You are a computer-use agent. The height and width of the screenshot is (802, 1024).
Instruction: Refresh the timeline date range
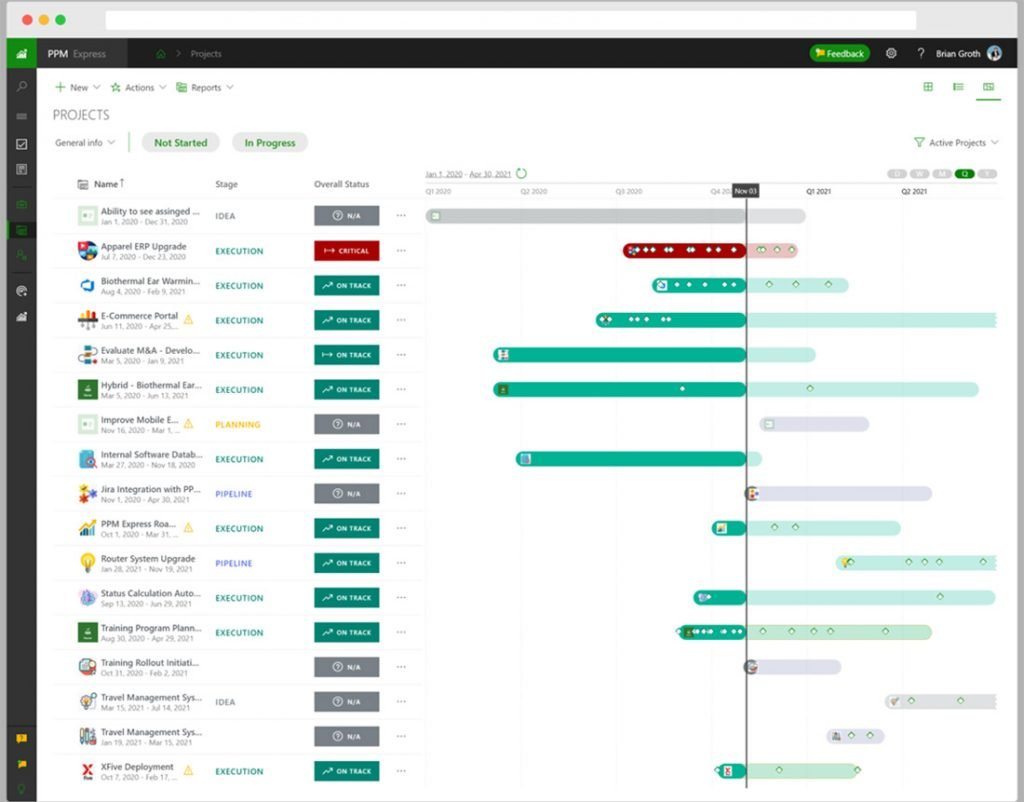(521, 173)
